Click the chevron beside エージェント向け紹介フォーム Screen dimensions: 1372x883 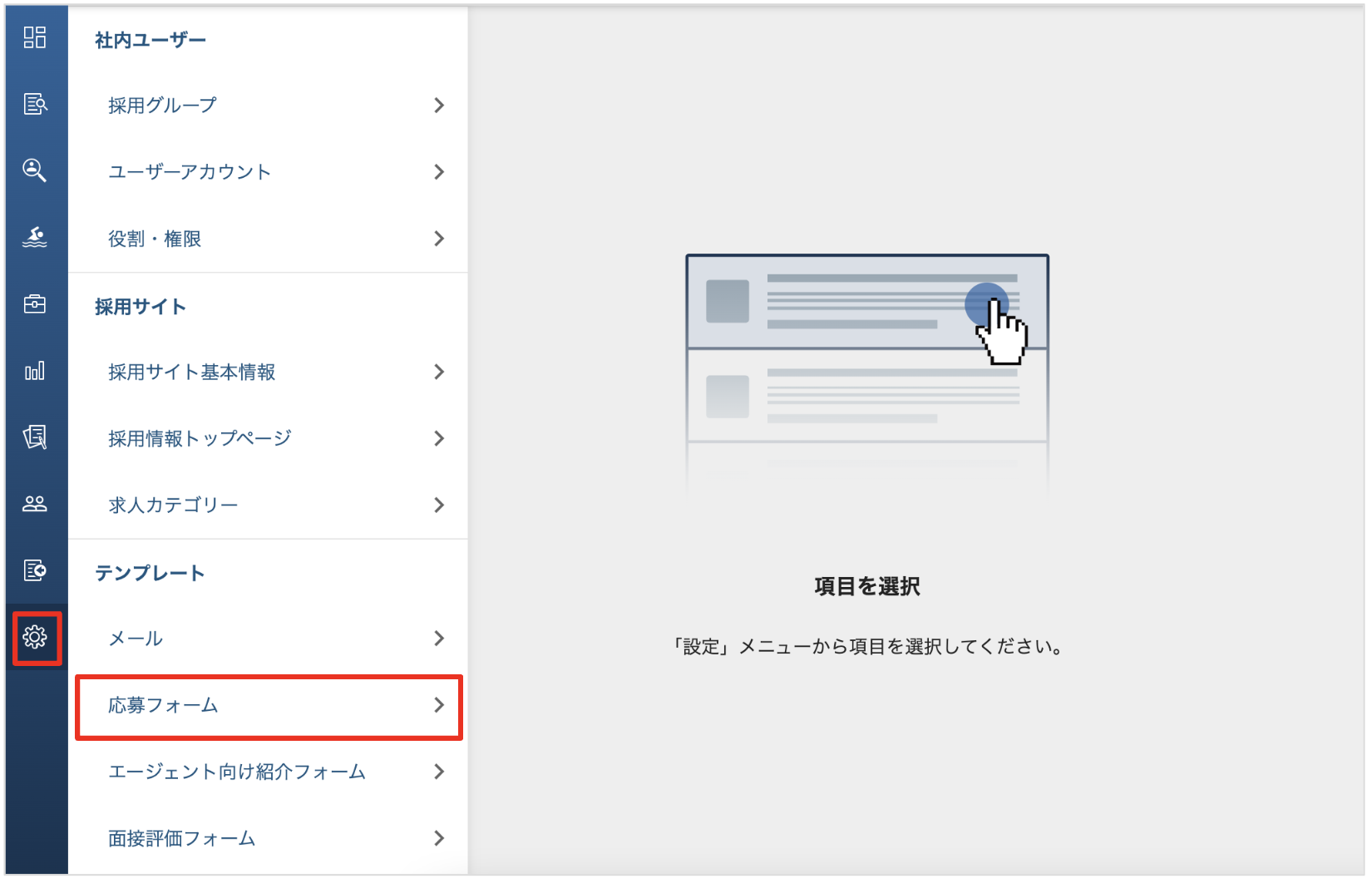[x=439, y=772]
